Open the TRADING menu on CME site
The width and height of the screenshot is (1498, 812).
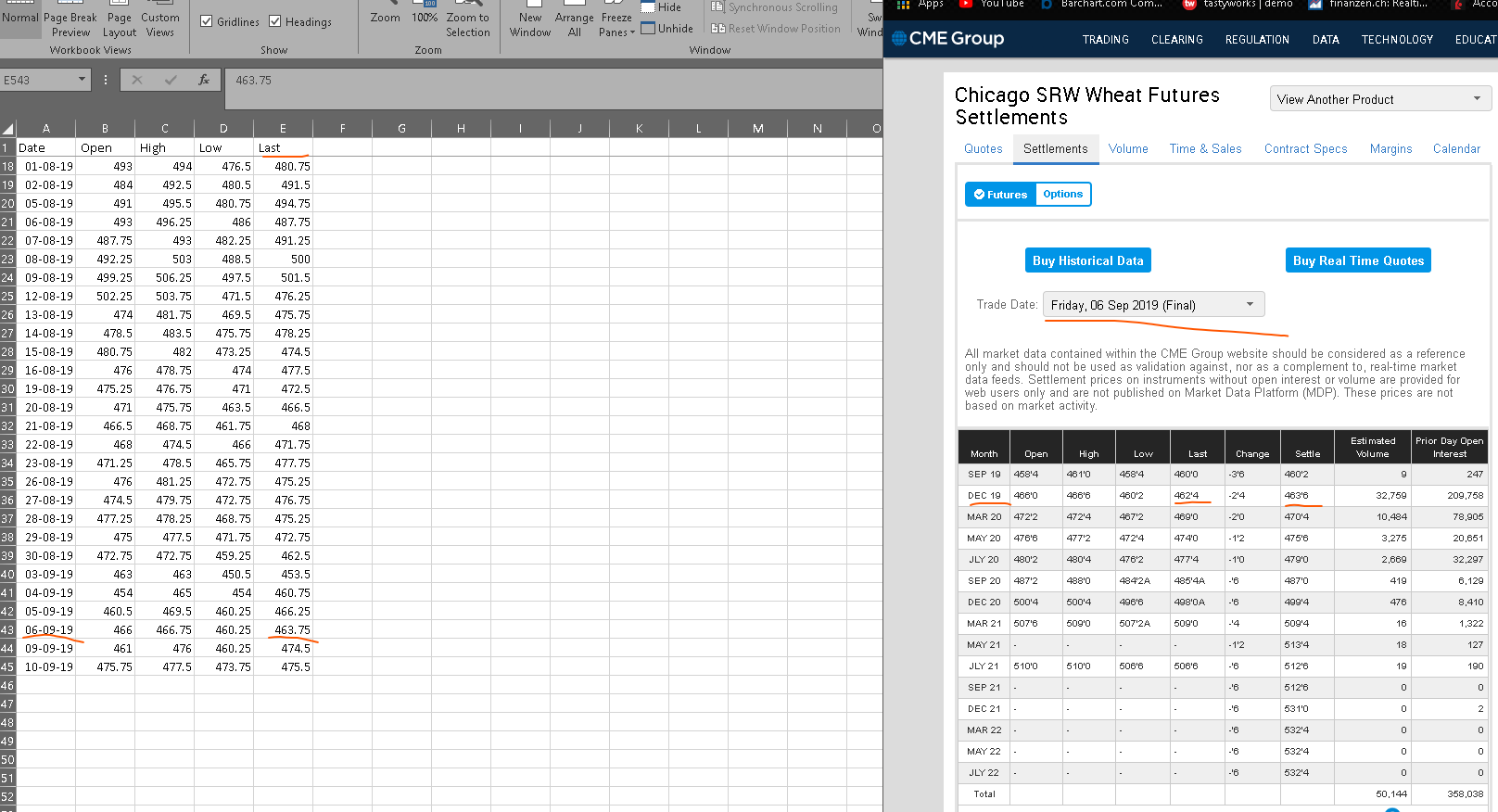(1106, 40)
